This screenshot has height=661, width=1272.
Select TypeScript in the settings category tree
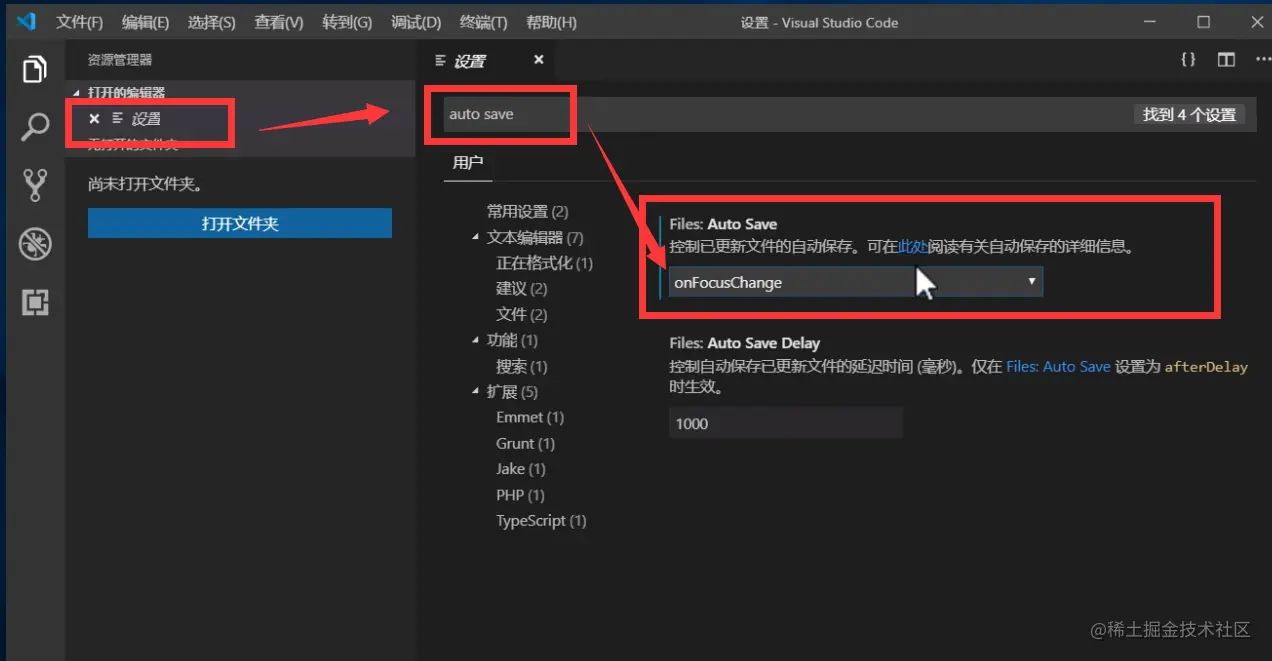(541, 520)
